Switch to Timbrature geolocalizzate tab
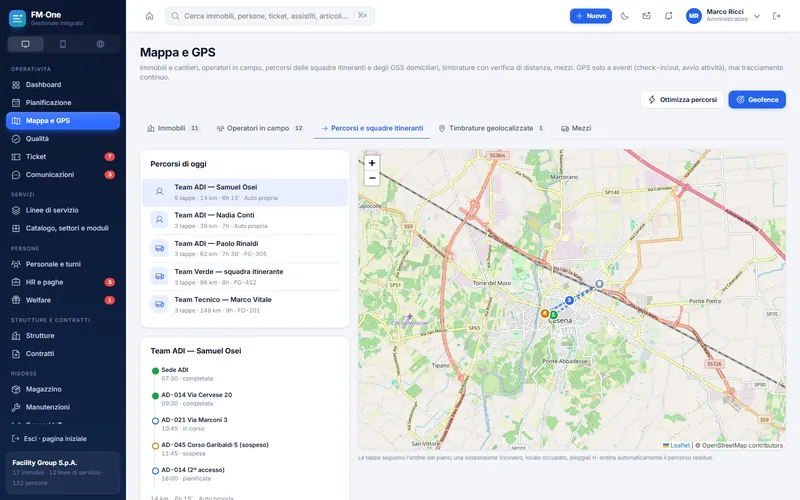800x500 pixels. tap(492, 128)
